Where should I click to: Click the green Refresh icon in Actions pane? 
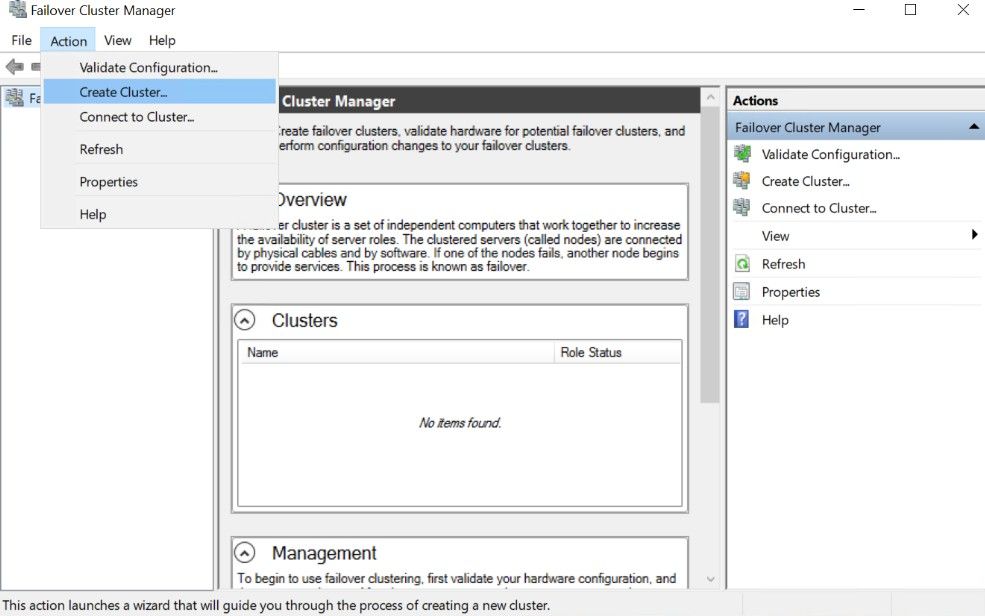[x=742, y=264]
